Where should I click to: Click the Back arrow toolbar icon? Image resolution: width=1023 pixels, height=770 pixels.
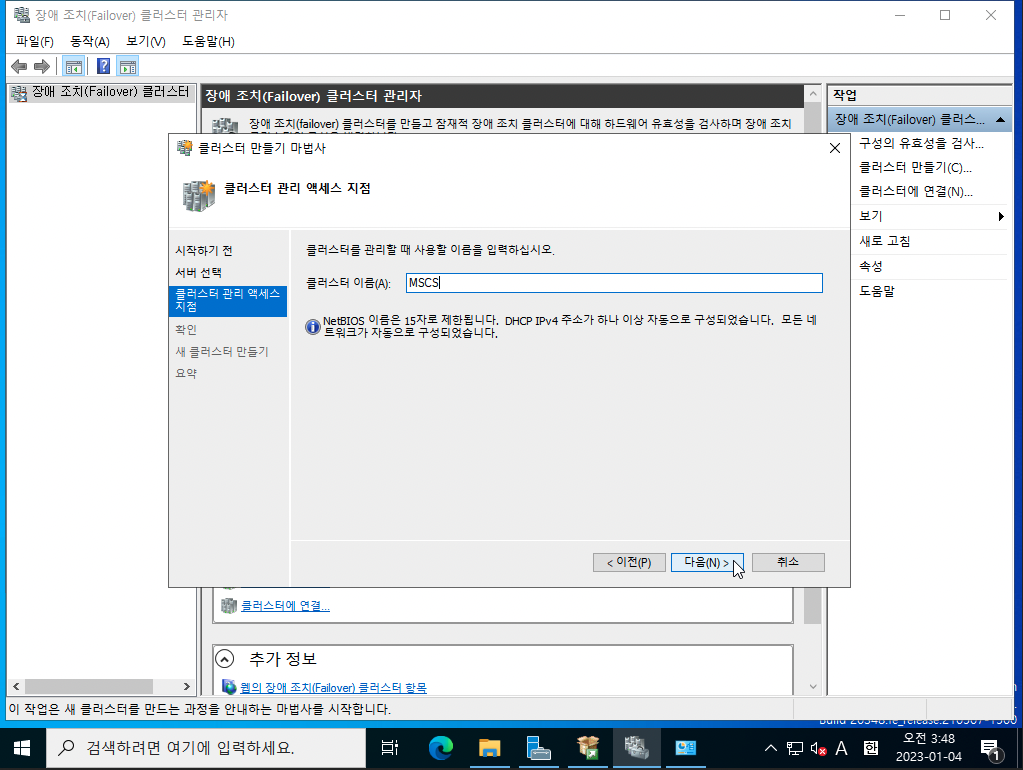pos(20,67)
